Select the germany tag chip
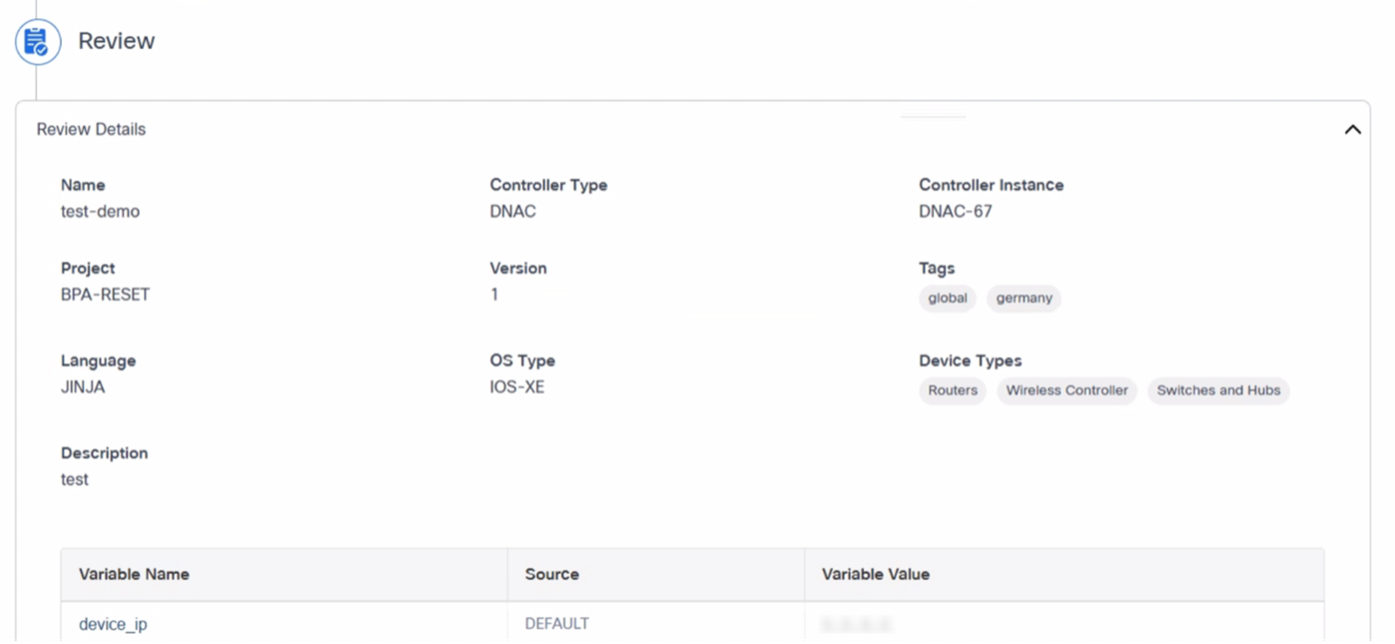 tap(1023, 298)
